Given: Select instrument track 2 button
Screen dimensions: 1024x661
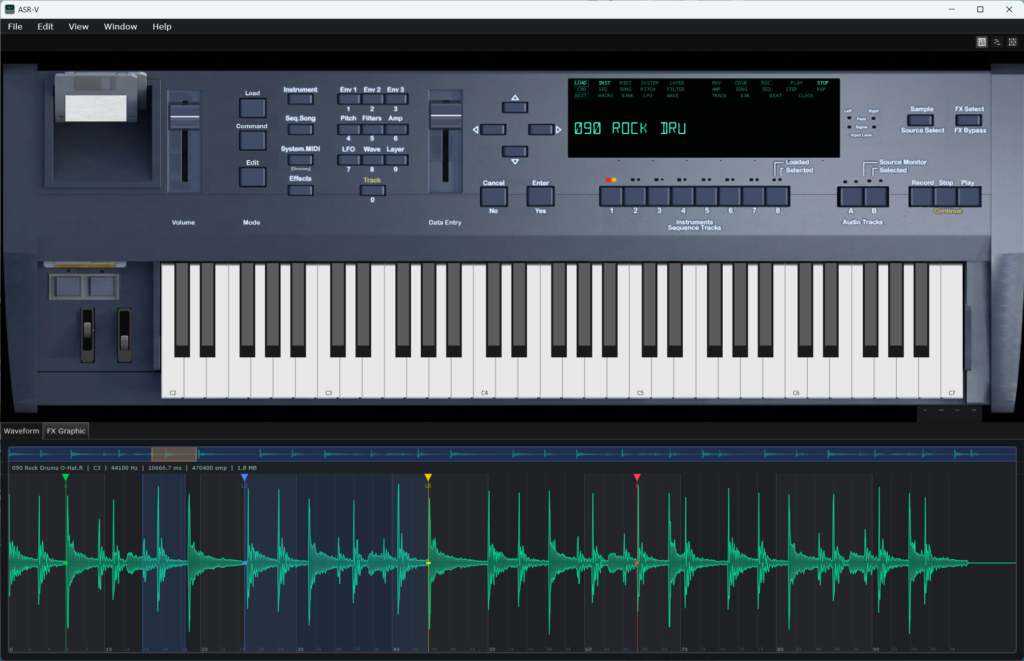Looking at the screenshot, I should (635, 197).
